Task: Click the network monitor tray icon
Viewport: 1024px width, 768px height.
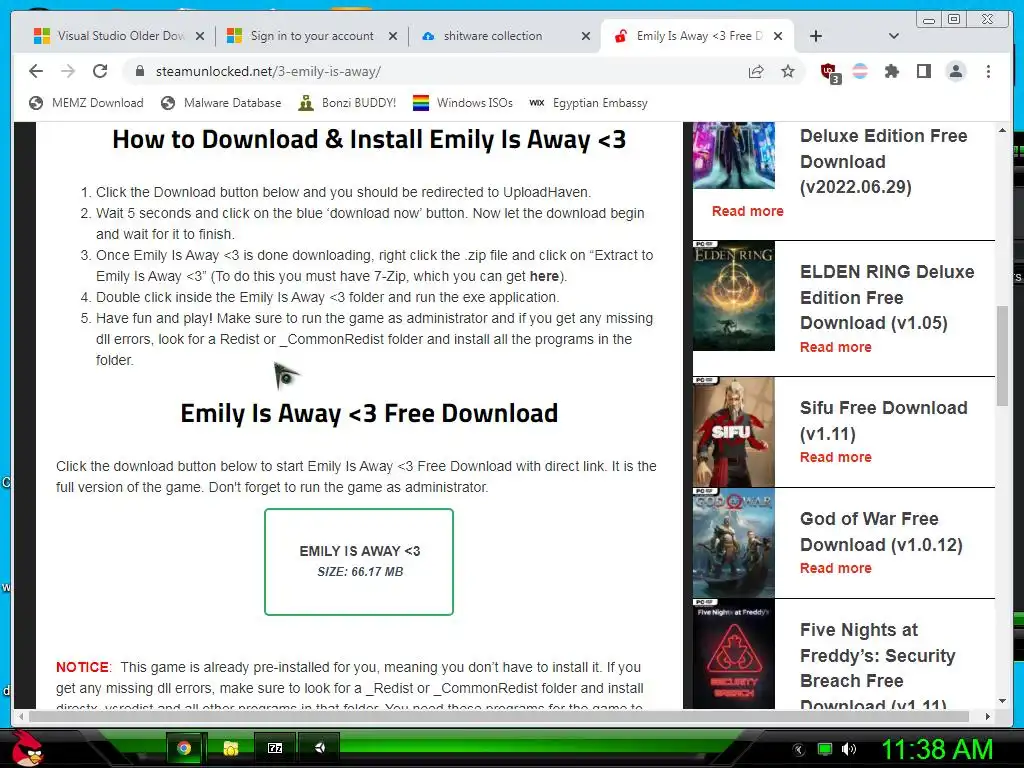Action: (825, 749)
